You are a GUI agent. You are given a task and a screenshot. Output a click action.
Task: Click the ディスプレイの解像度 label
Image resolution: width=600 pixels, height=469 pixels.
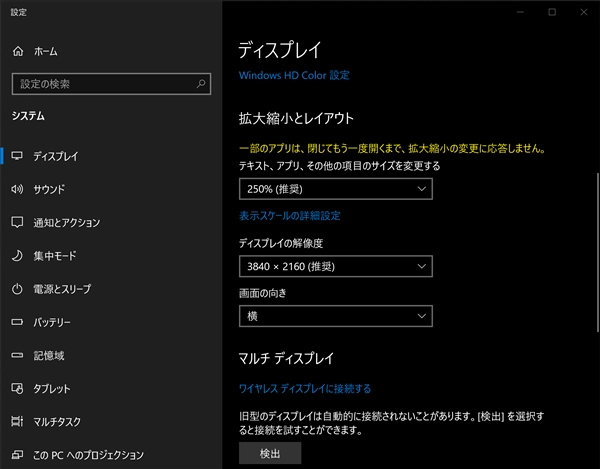coord(281,243)
